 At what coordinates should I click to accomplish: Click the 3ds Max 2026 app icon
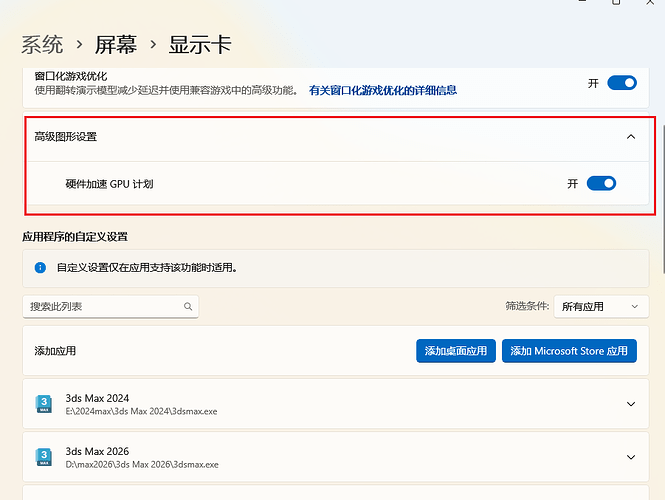point(44,457)
